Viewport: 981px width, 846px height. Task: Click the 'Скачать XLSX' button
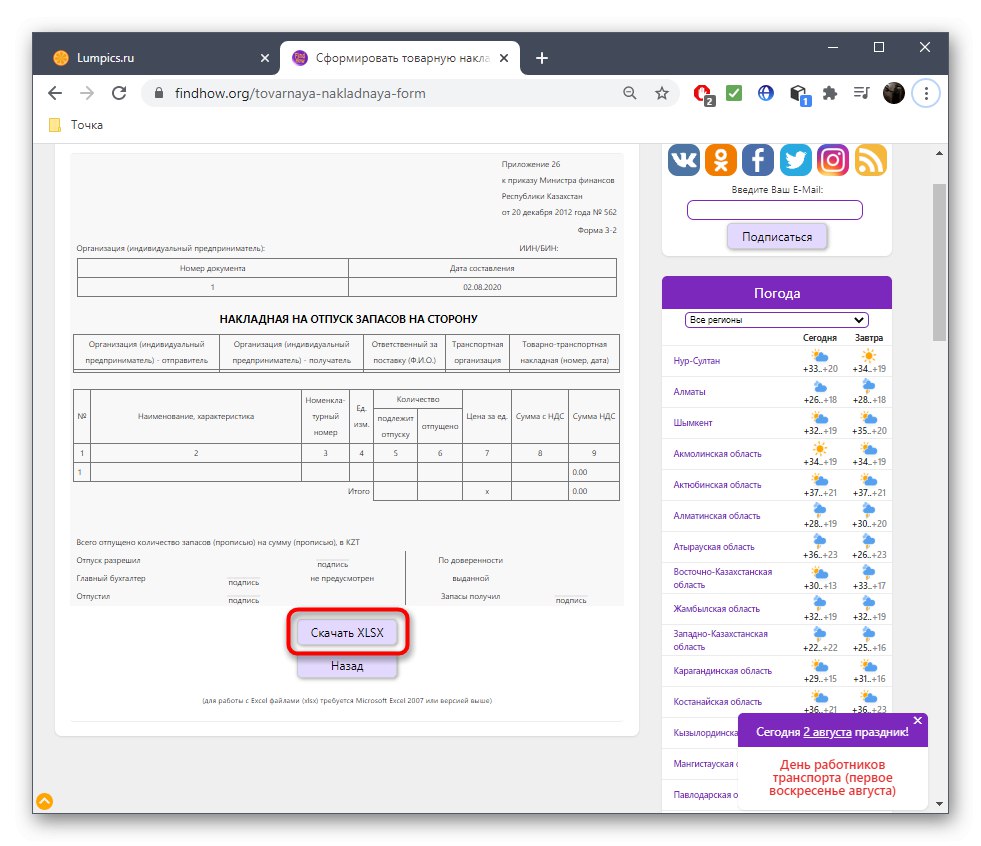pos(347,632)
